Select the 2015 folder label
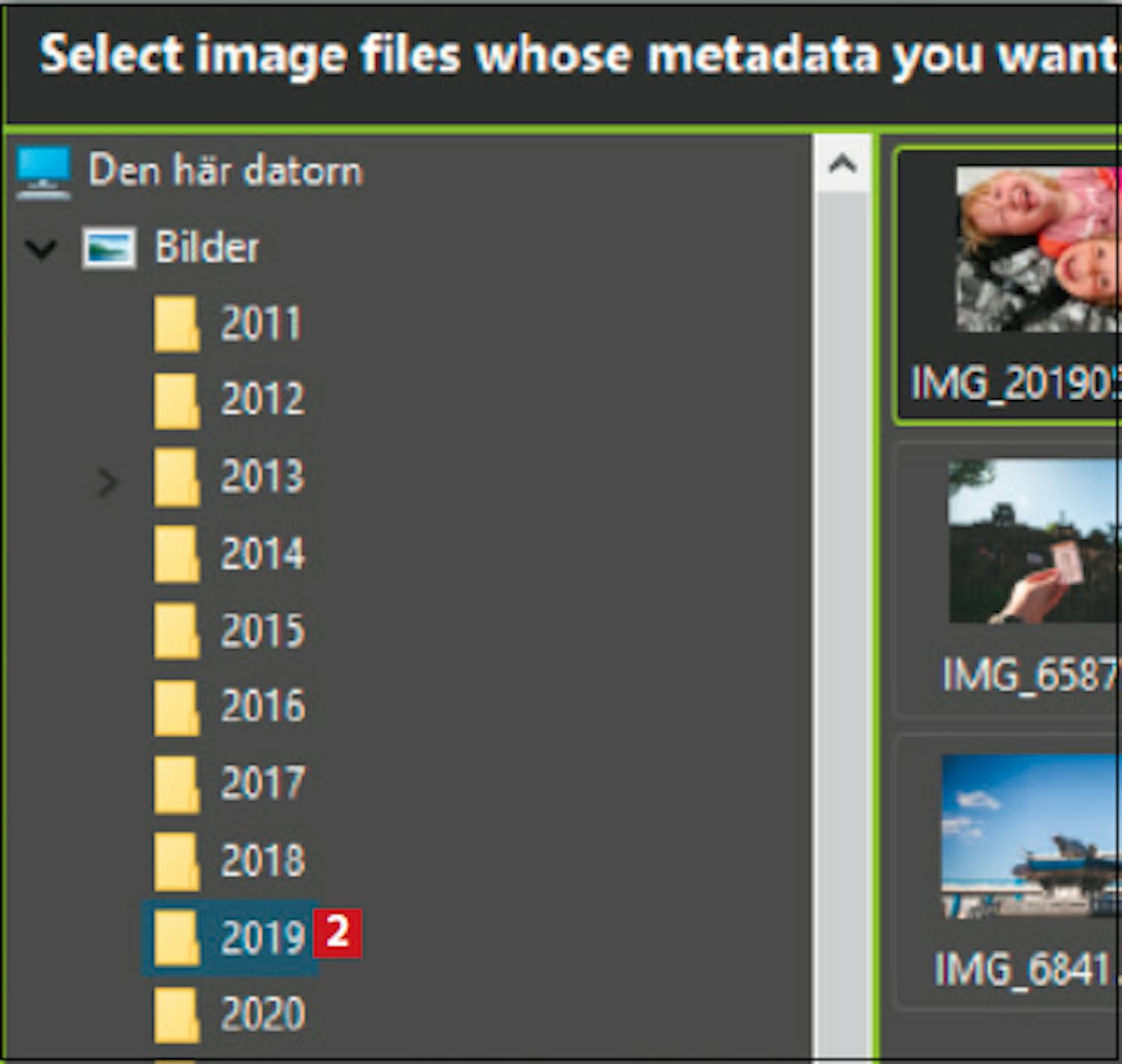1122x1064 pixels. click(263, 630)
